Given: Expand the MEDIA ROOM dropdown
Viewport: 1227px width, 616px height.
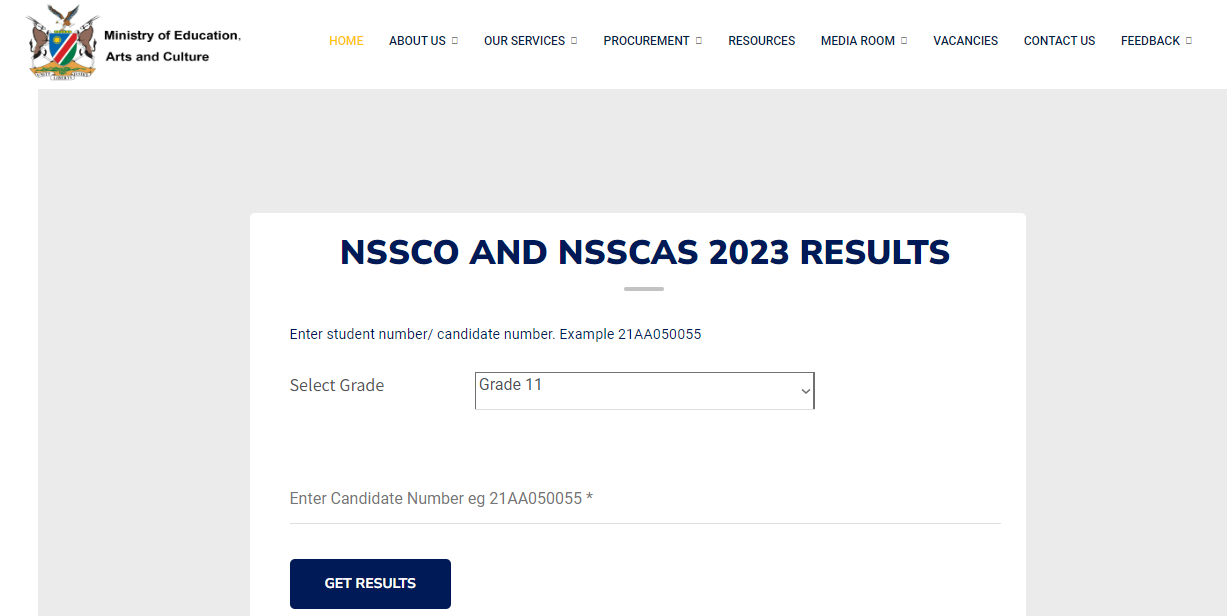Looking at the screenshot, I should [857, 41].
